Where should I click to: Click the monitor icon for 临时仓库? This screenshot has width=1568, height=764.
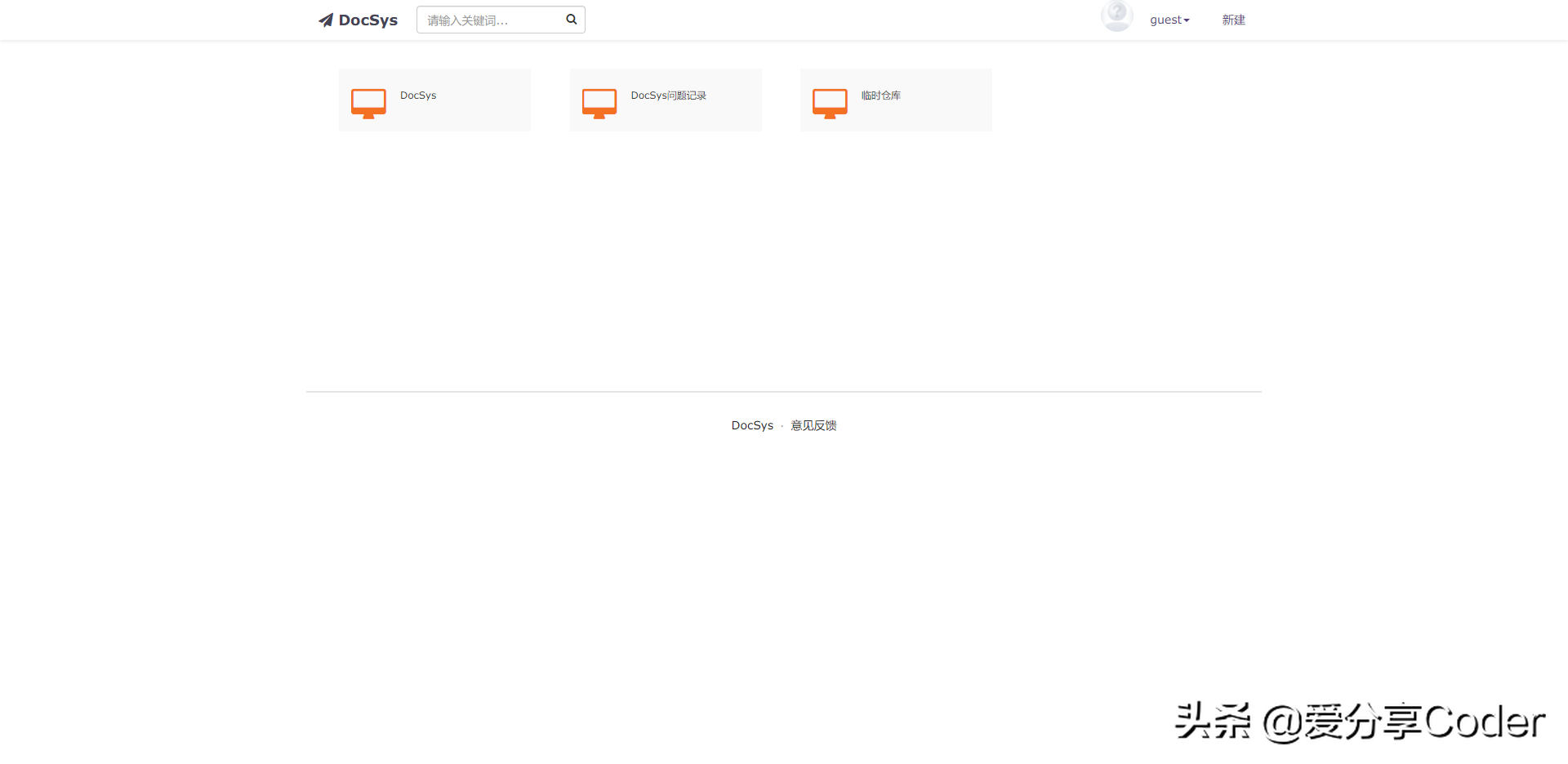click(830, 104)
